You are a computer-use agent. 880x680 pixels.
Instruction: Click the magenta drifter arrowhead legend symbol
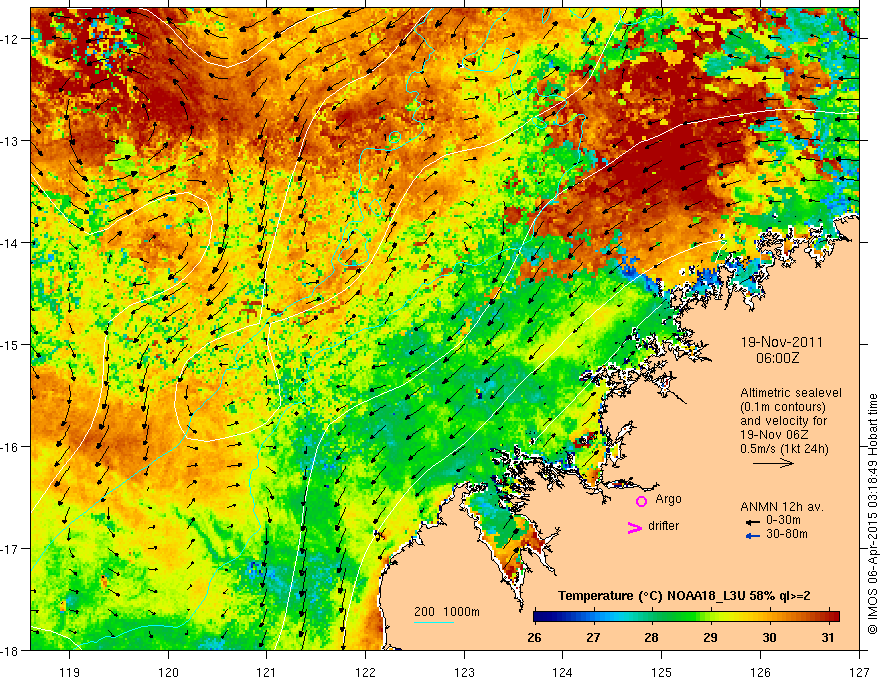tap(634, 527)
